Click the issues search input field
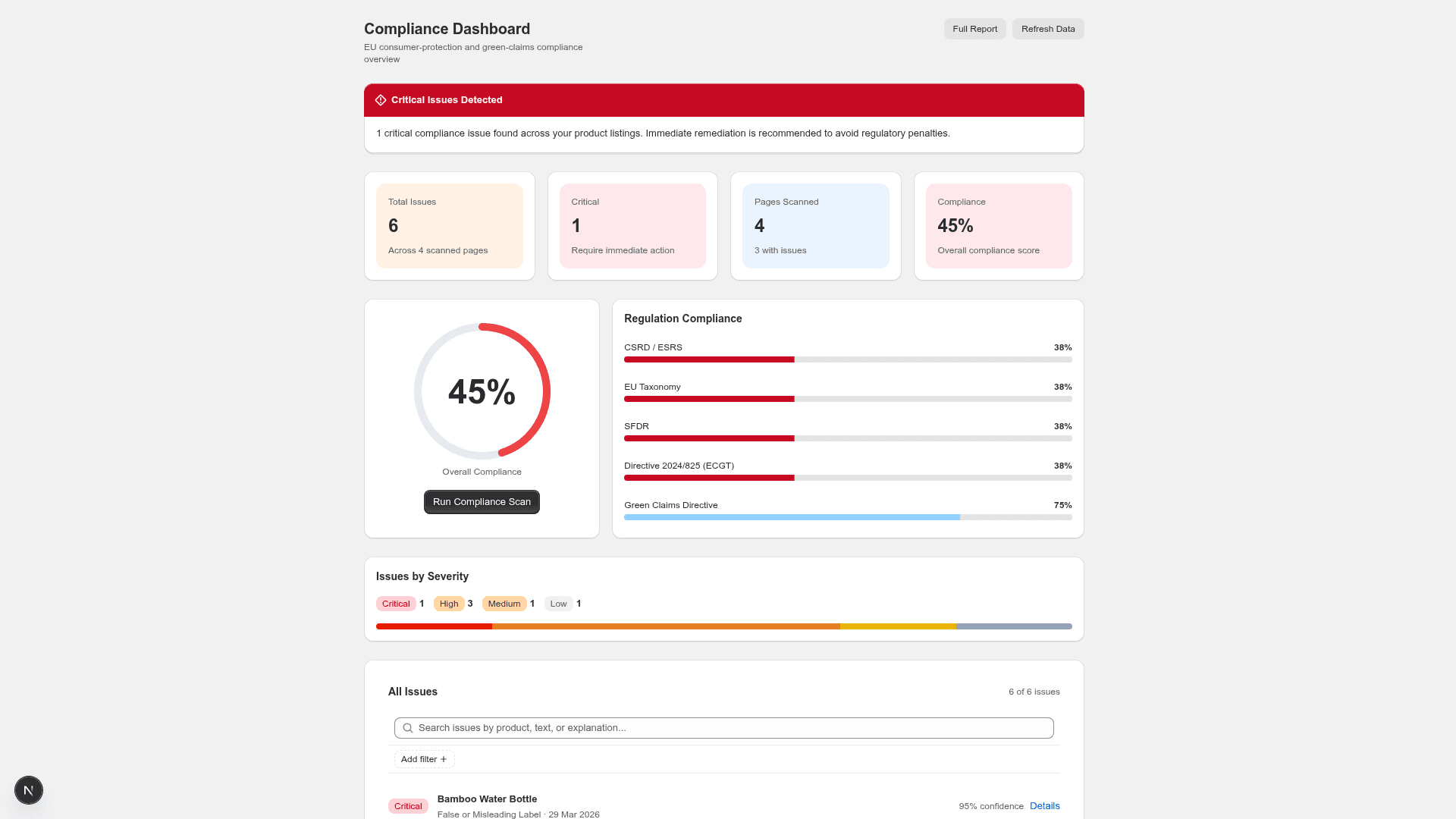Viewport: 1456px width, 819px height. [723, 727]
